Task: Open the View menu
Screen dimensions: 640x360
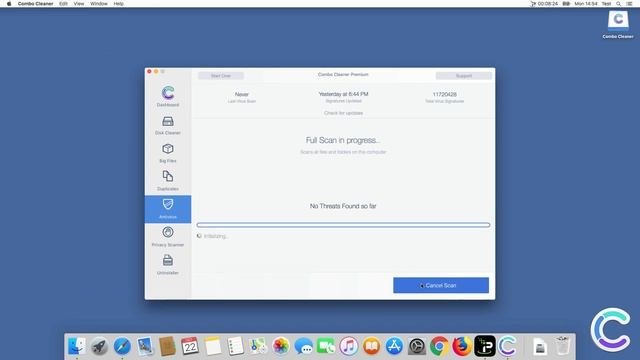Action: [79, 4]
